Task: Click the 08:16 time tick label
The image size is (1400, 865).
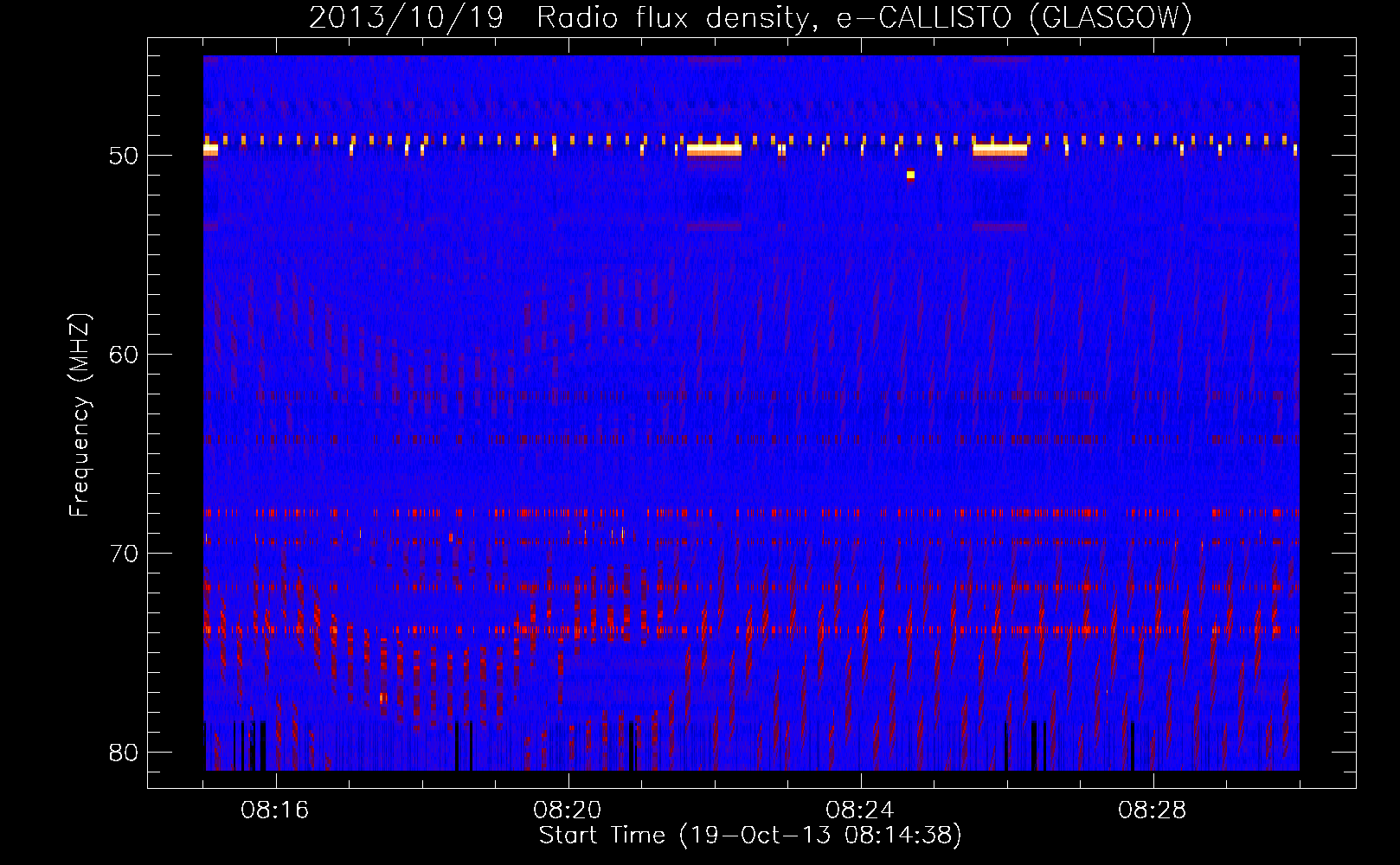Action: pos(275,811)
